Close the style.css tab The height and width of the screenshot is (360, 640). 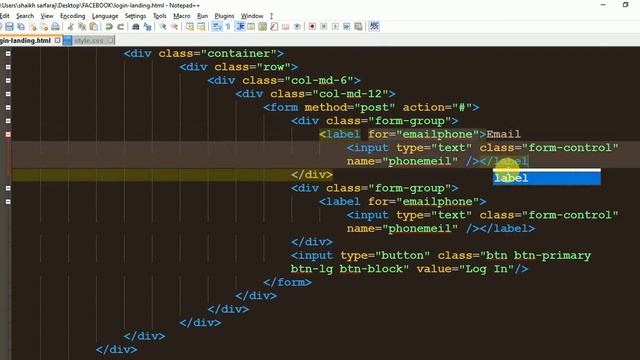click(x=111, y=40)
